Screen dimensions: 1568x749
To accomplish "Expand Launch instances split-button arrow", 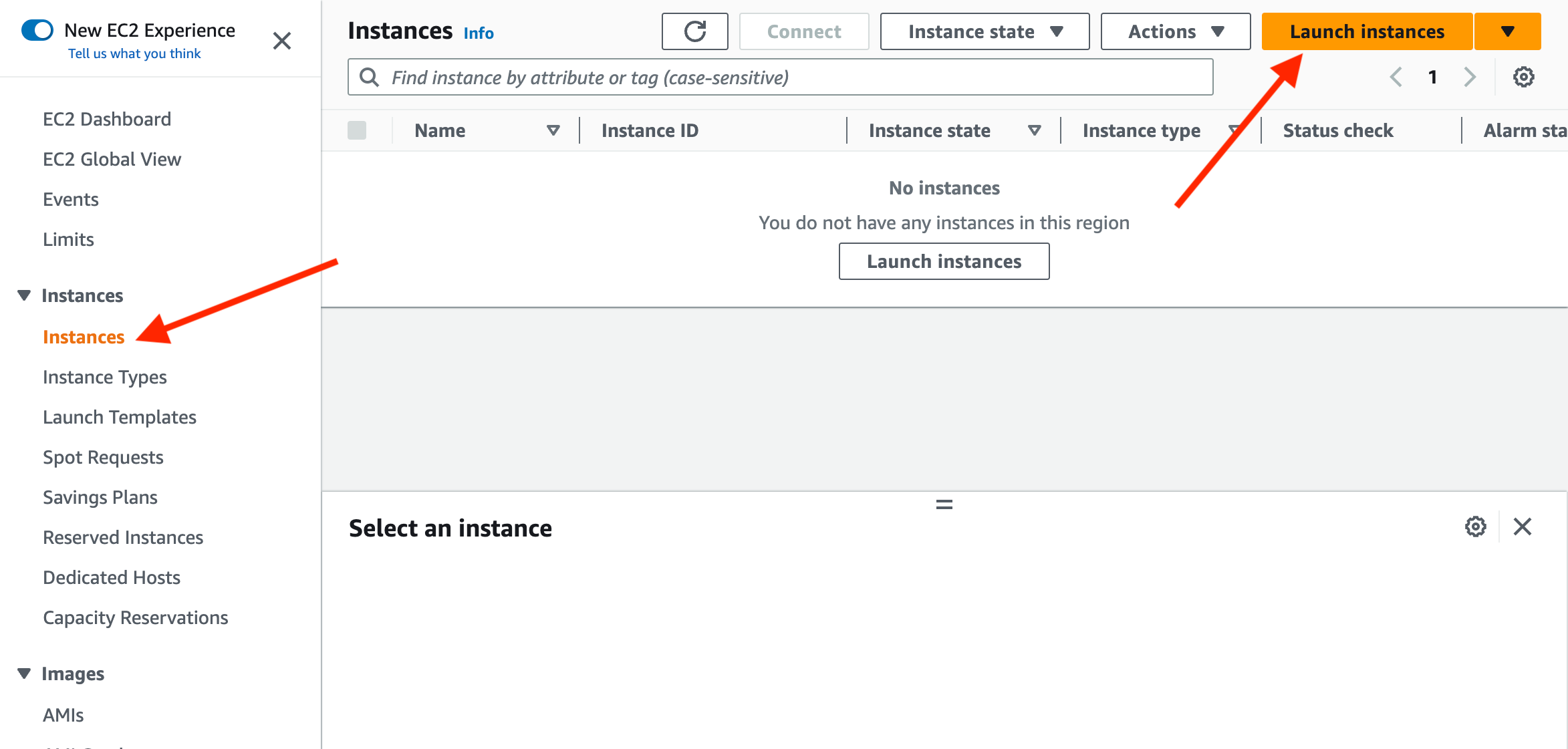I will click(x=1507, y=31).
